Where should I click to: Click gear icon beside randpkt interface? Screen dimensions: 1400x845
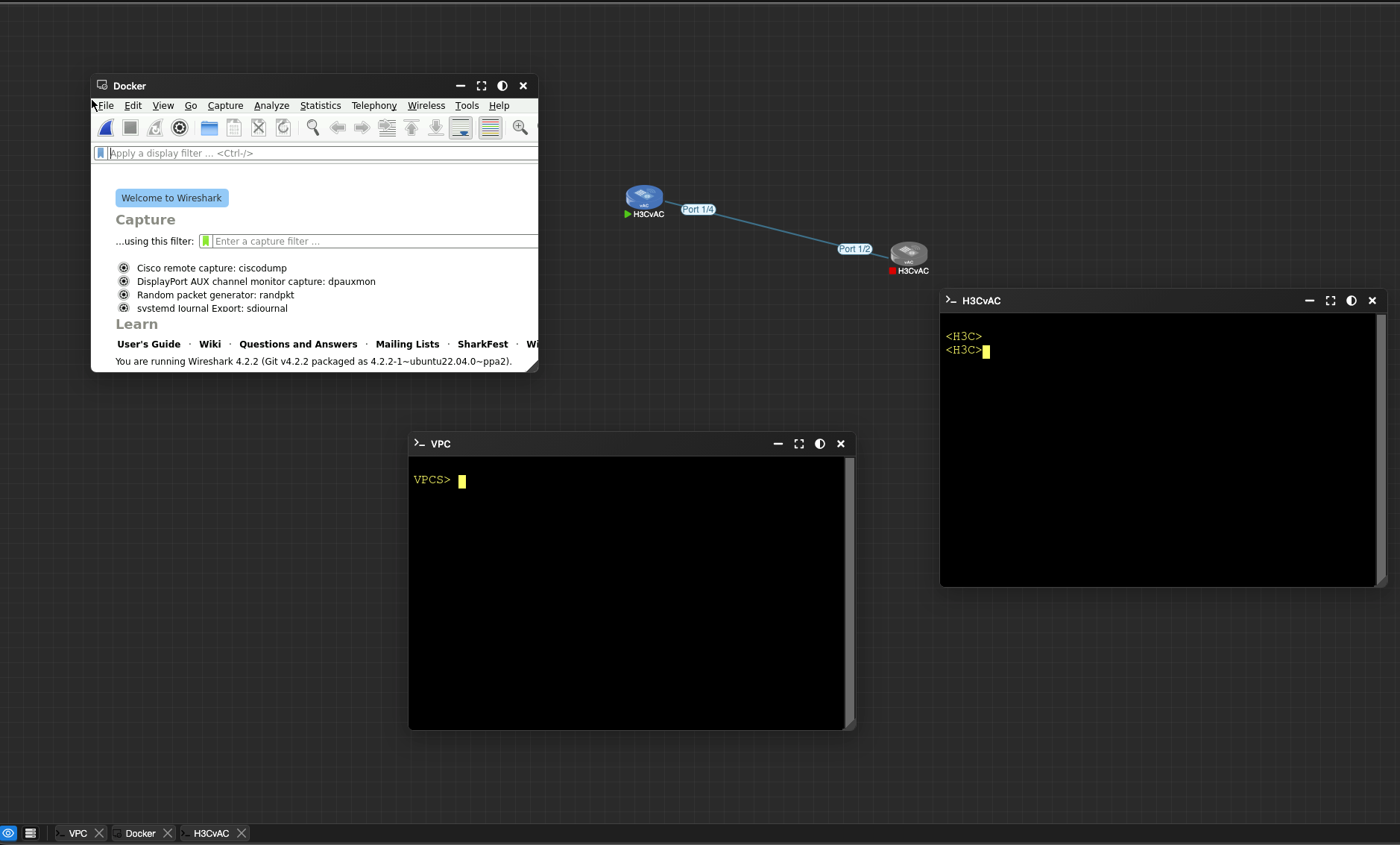(124, 295)
